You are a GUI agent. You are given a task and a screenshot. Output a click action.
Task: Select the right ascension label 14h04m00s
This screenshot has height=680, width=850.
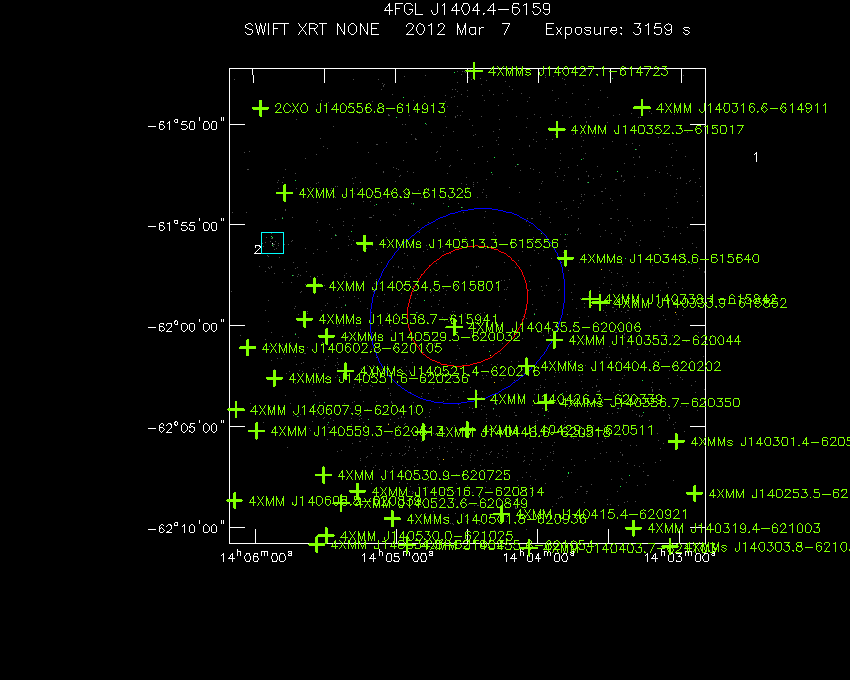539,557
